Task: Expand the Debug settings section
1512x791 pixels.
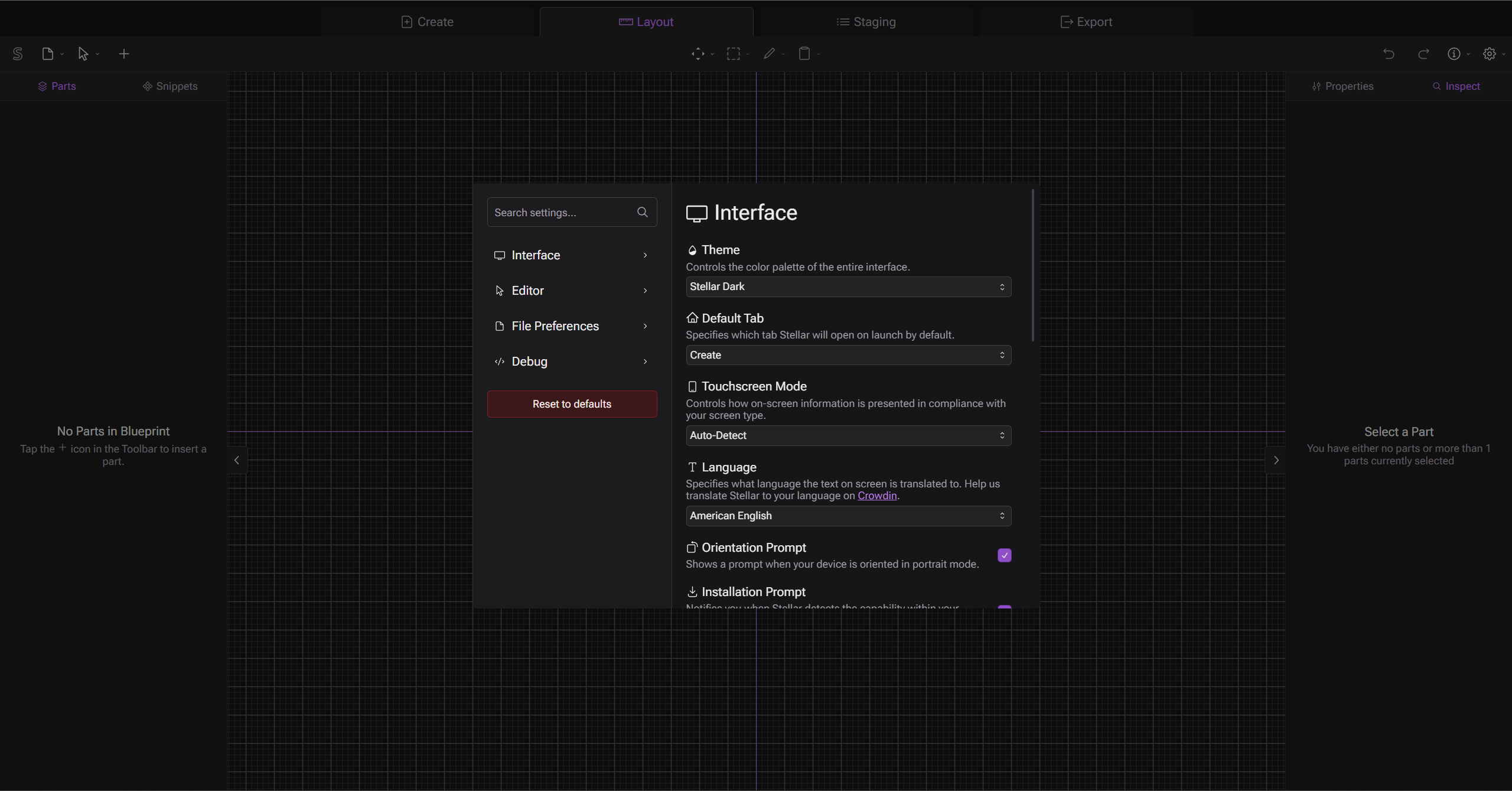Action: point(572,361)
